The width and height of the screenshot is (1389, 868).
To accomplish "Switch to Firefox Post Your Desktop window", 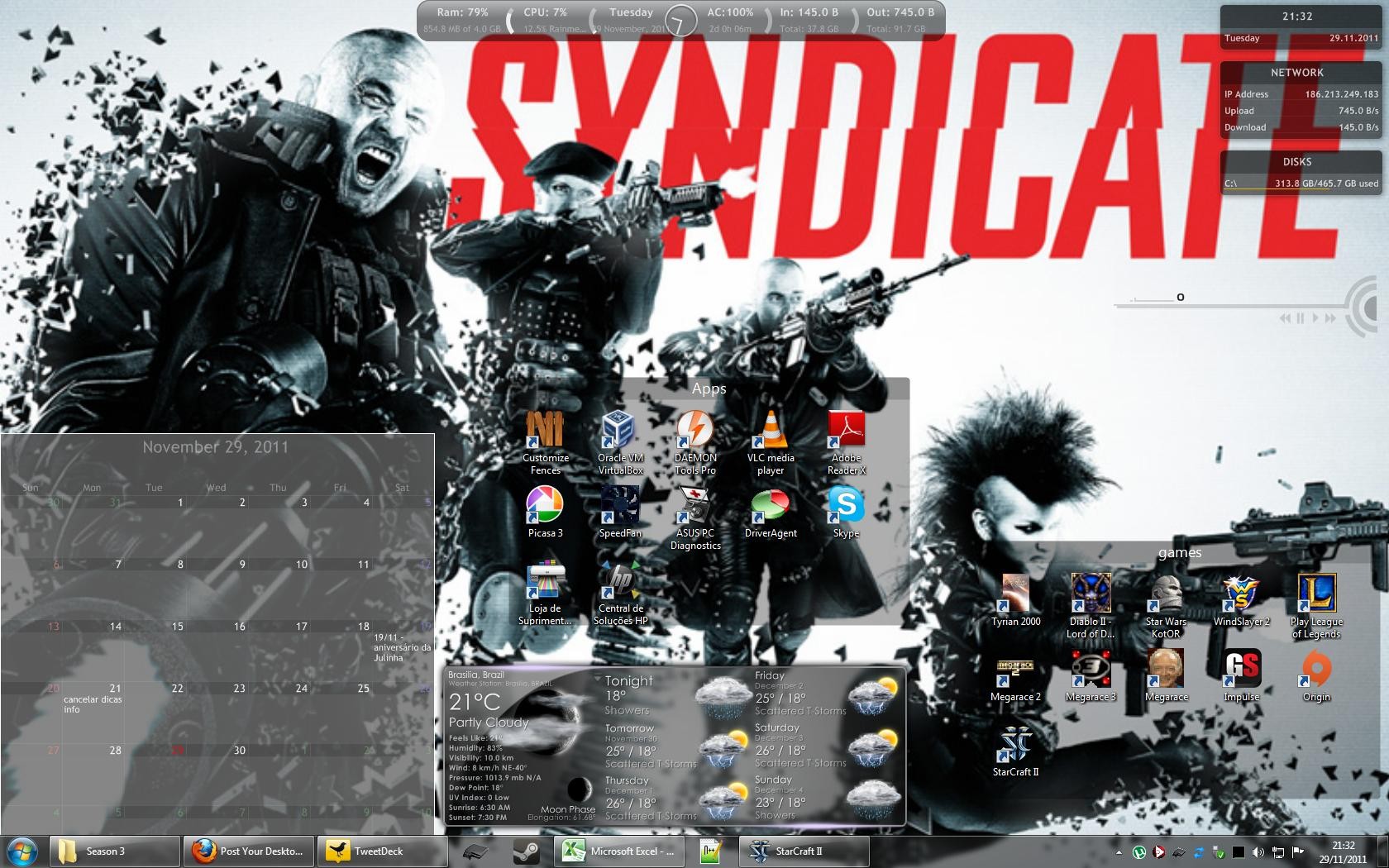I will coord(248,851).
